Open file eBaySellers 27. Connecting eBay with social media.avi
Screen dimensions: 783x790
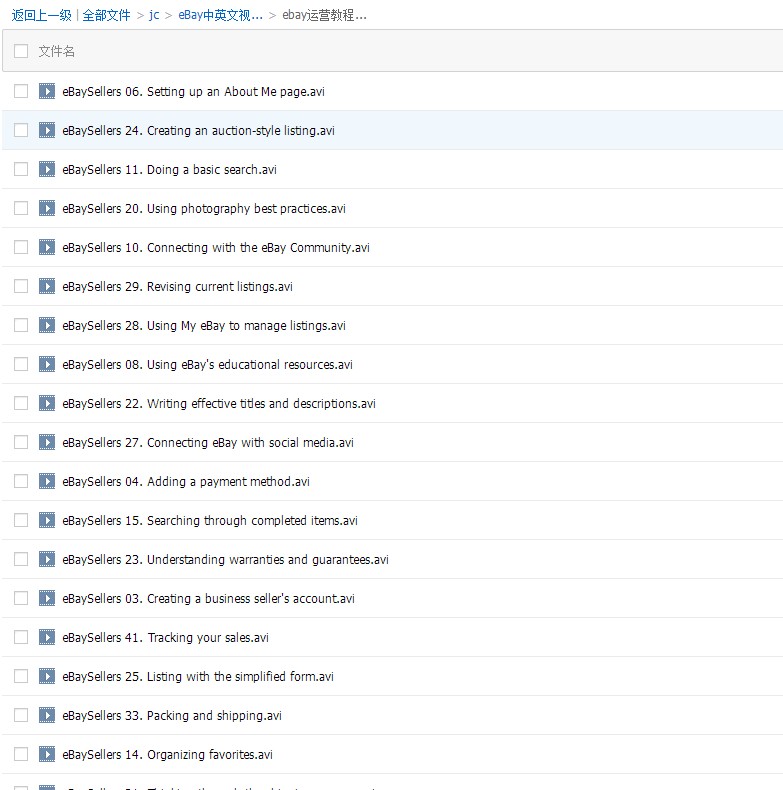[x=208, y=443]
